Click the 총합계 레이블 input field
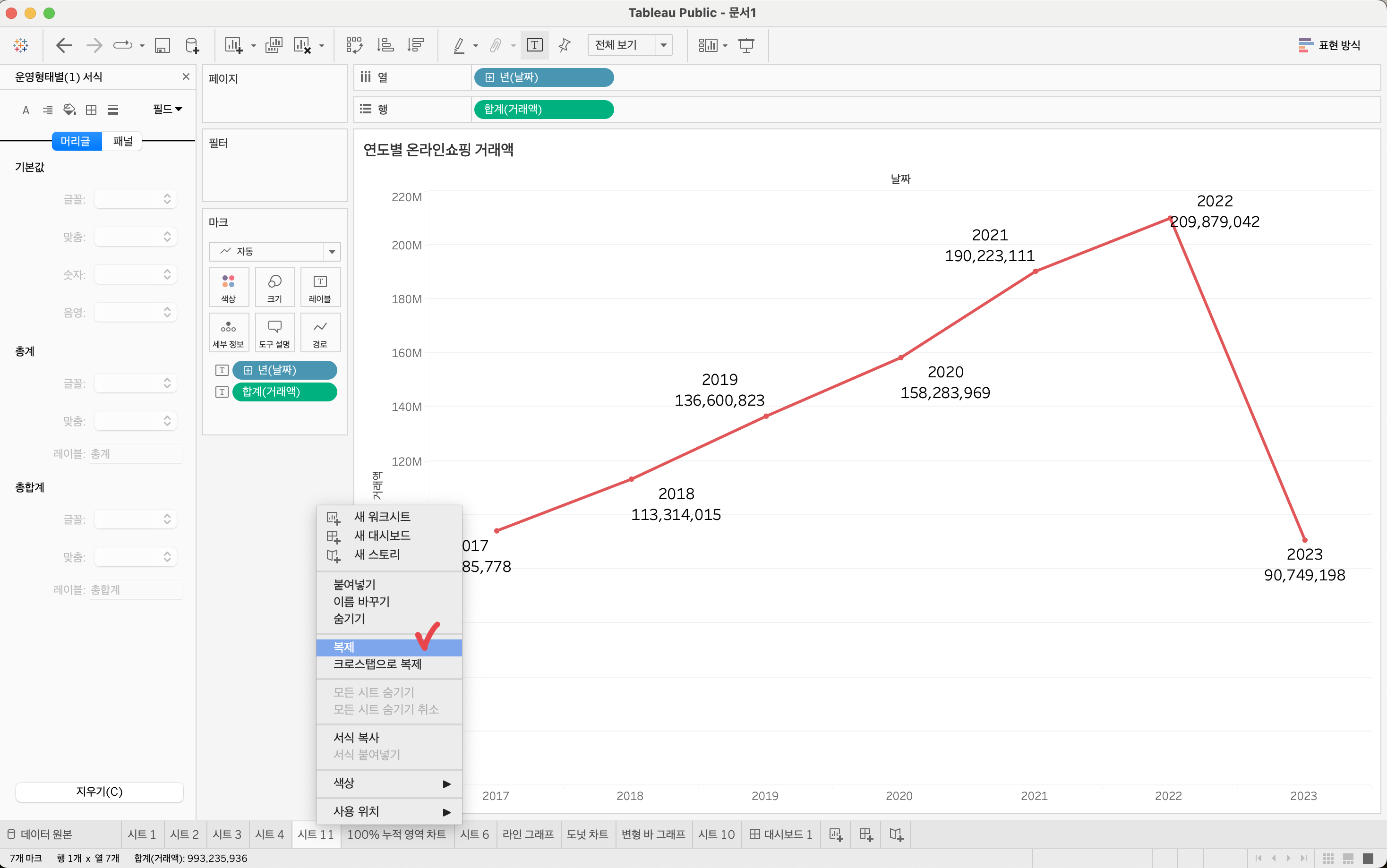The width and height of the screenshot is (1387, 868). pyautogui.click(x=135, y=589)
